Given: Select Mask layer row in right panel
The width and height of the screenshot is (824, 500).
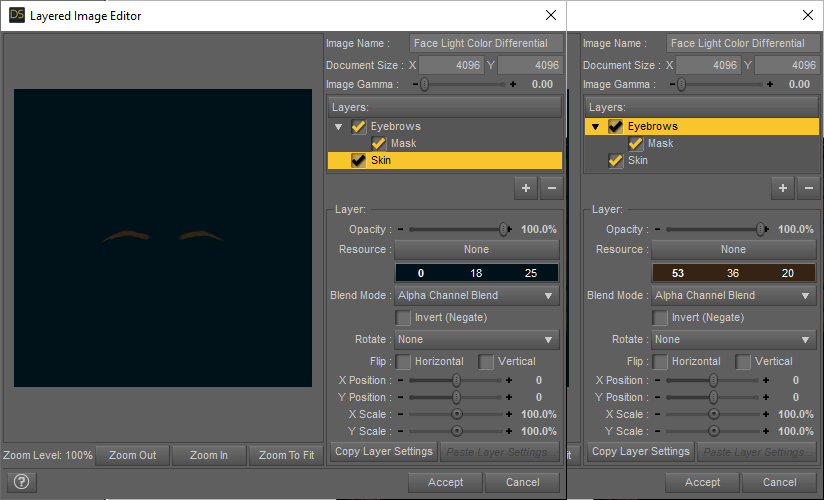Looking at the screenshot, I should click(x=702, y=143).
